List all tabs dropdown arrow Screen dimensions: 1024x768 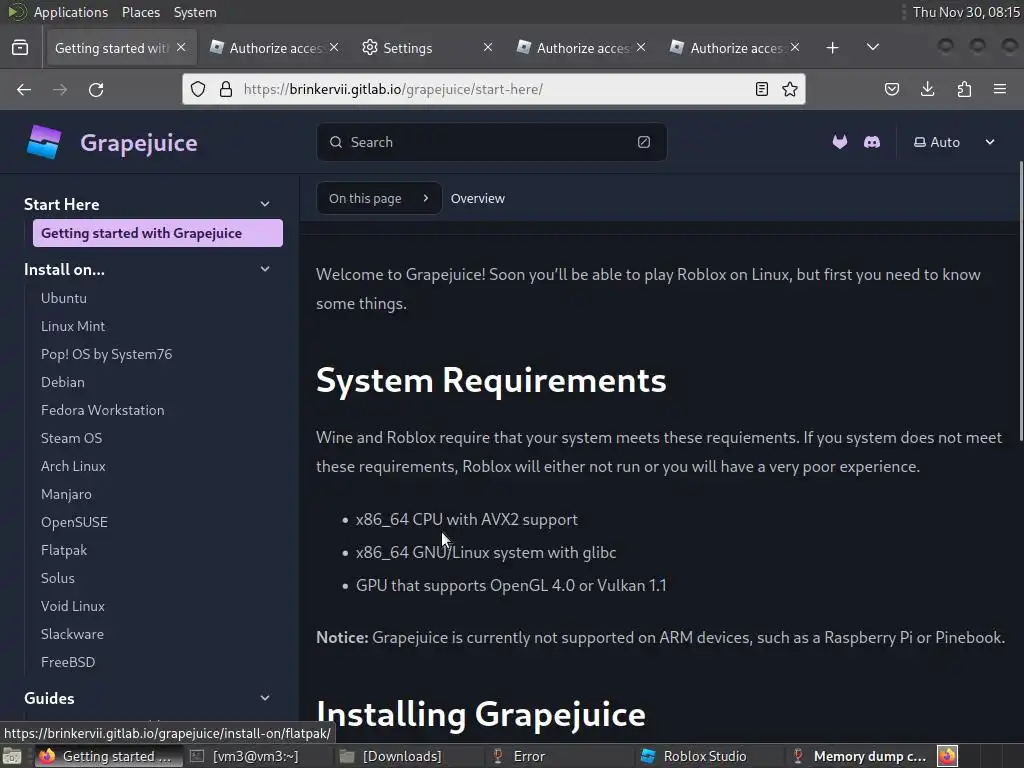[x=872, y=47]
